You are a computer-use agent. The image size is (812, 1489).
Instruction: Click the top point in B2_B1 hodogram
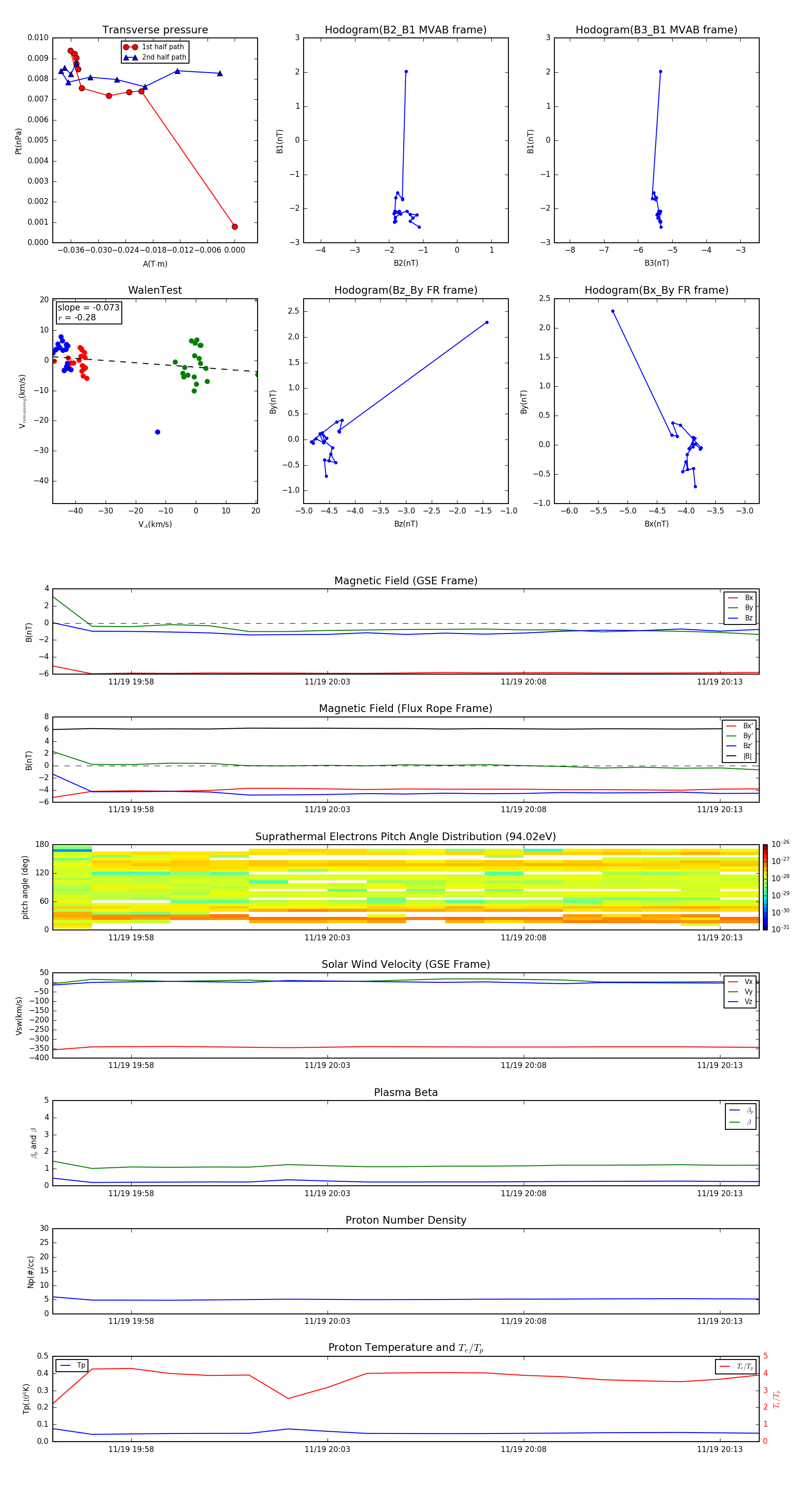(406, 72)
